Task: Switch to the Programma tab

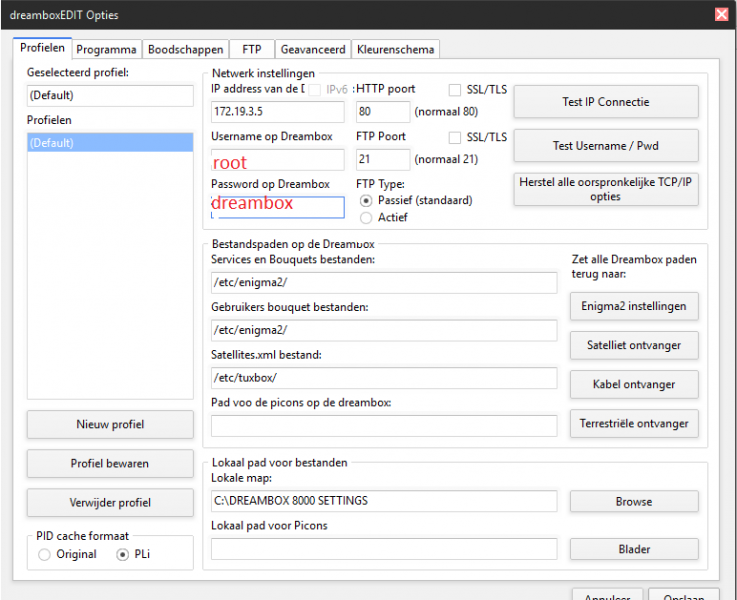Action: click(x=106, y=49)
